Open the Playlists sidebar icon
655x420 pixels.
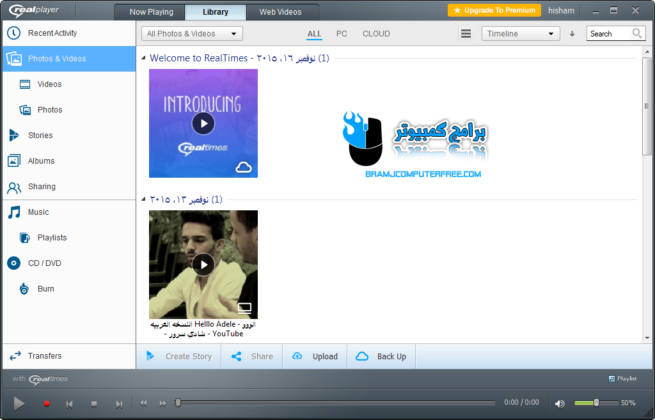(x=25, y=238)
